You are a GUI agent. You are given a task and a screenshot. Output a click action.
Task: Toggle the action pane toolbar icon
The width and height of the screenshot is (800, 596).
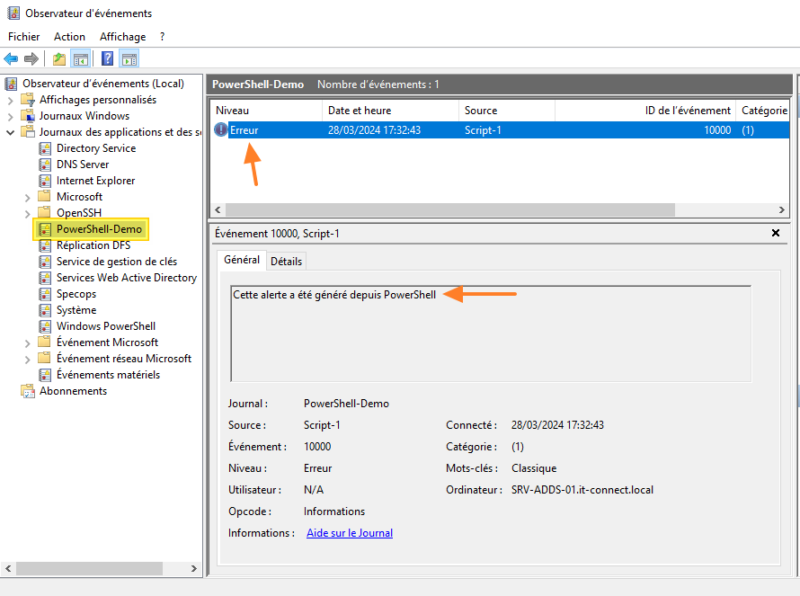point(129,59)
